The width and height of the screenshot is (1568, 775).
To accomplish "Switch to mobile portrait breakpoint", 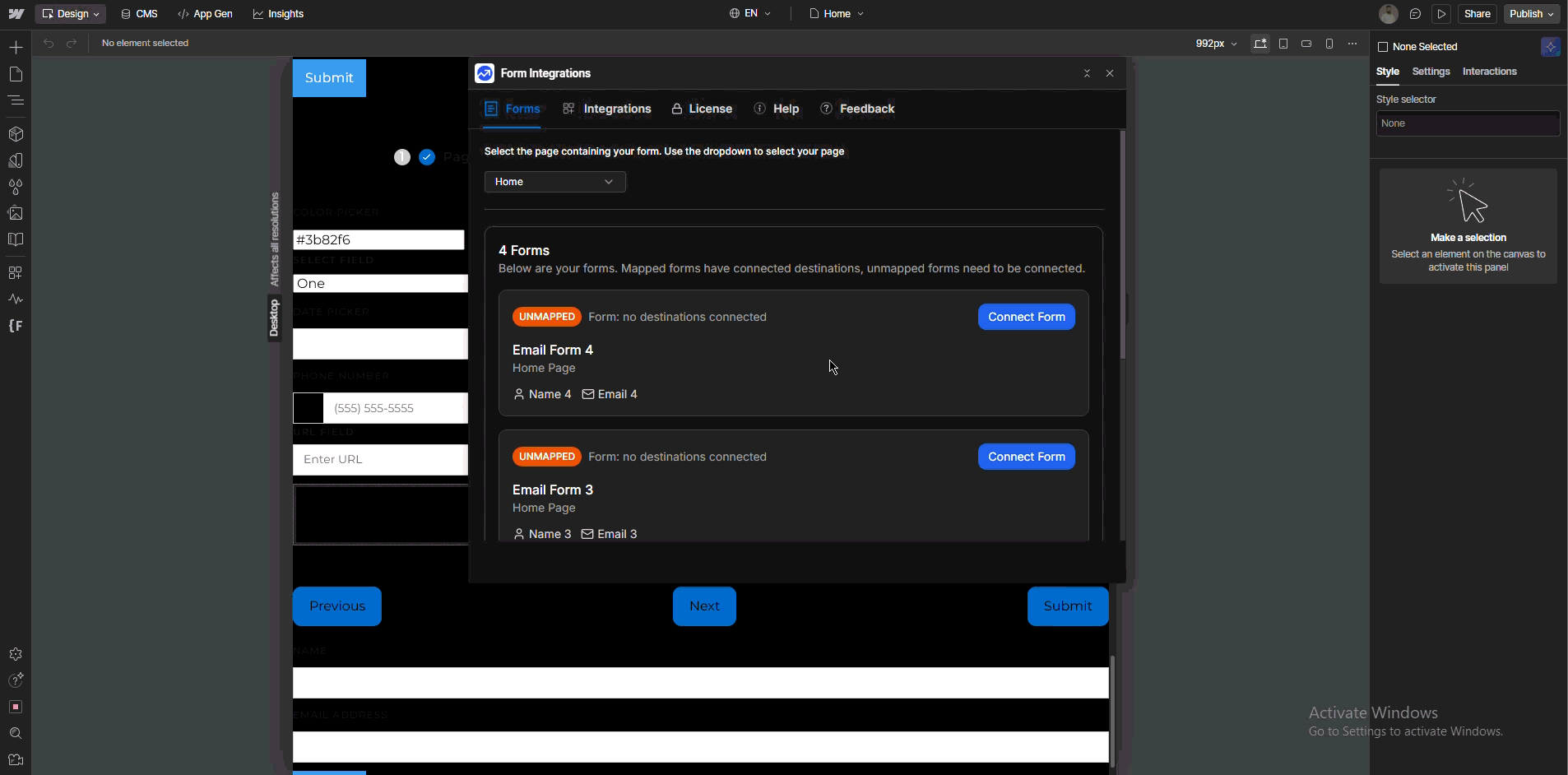I will [1329, 44].
